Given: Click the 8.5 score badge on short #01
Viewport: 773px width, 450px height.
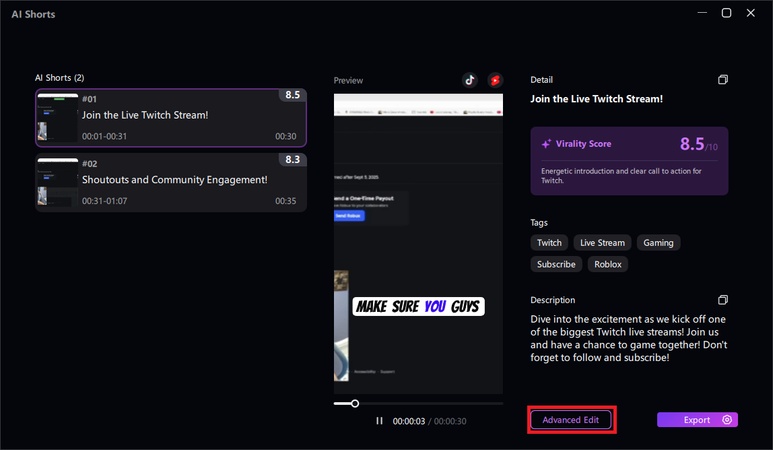Looking at the screenshot, I should 292,95.
